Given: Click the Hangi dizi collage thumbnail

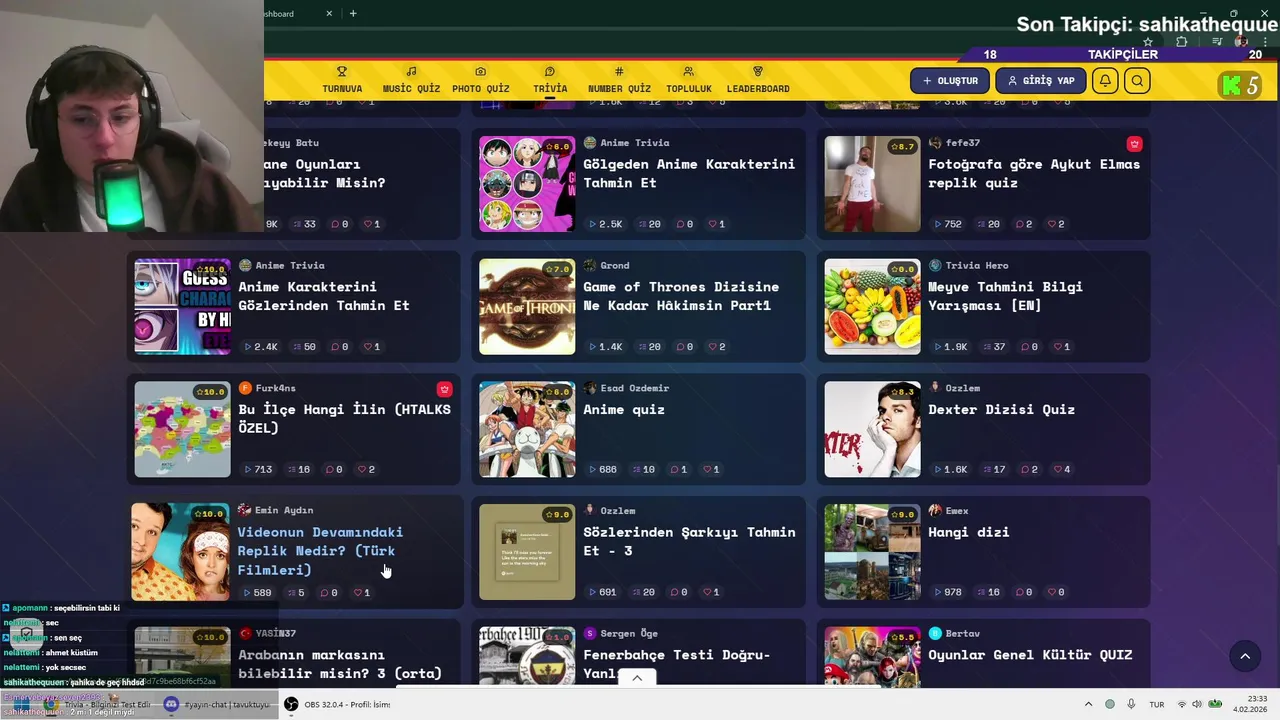Looking at the screenshot, I should [872, 552].
